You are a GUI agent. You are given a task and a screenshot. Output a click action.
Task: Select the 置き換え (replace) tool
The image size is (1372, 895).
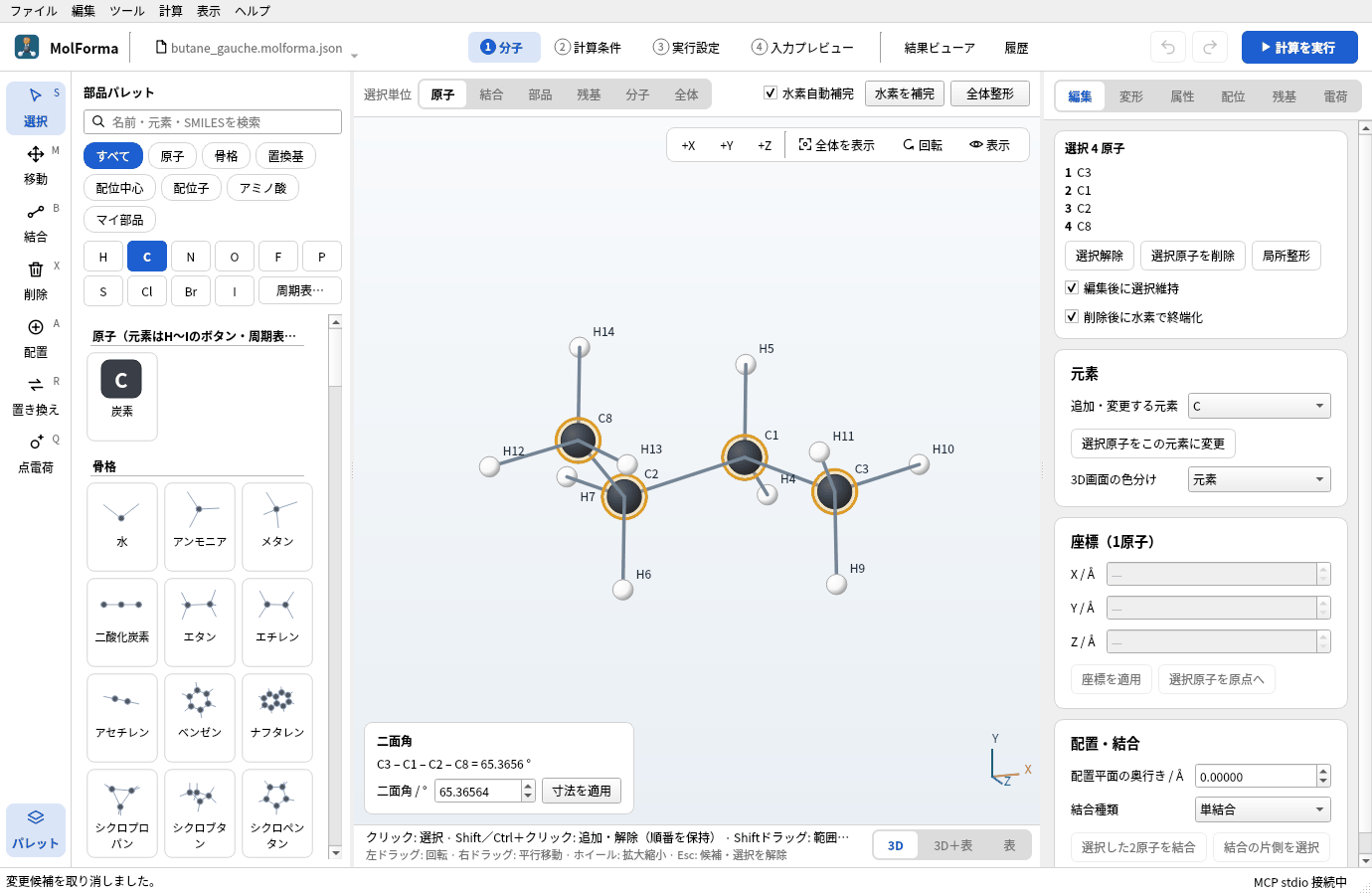click(36, 396)
